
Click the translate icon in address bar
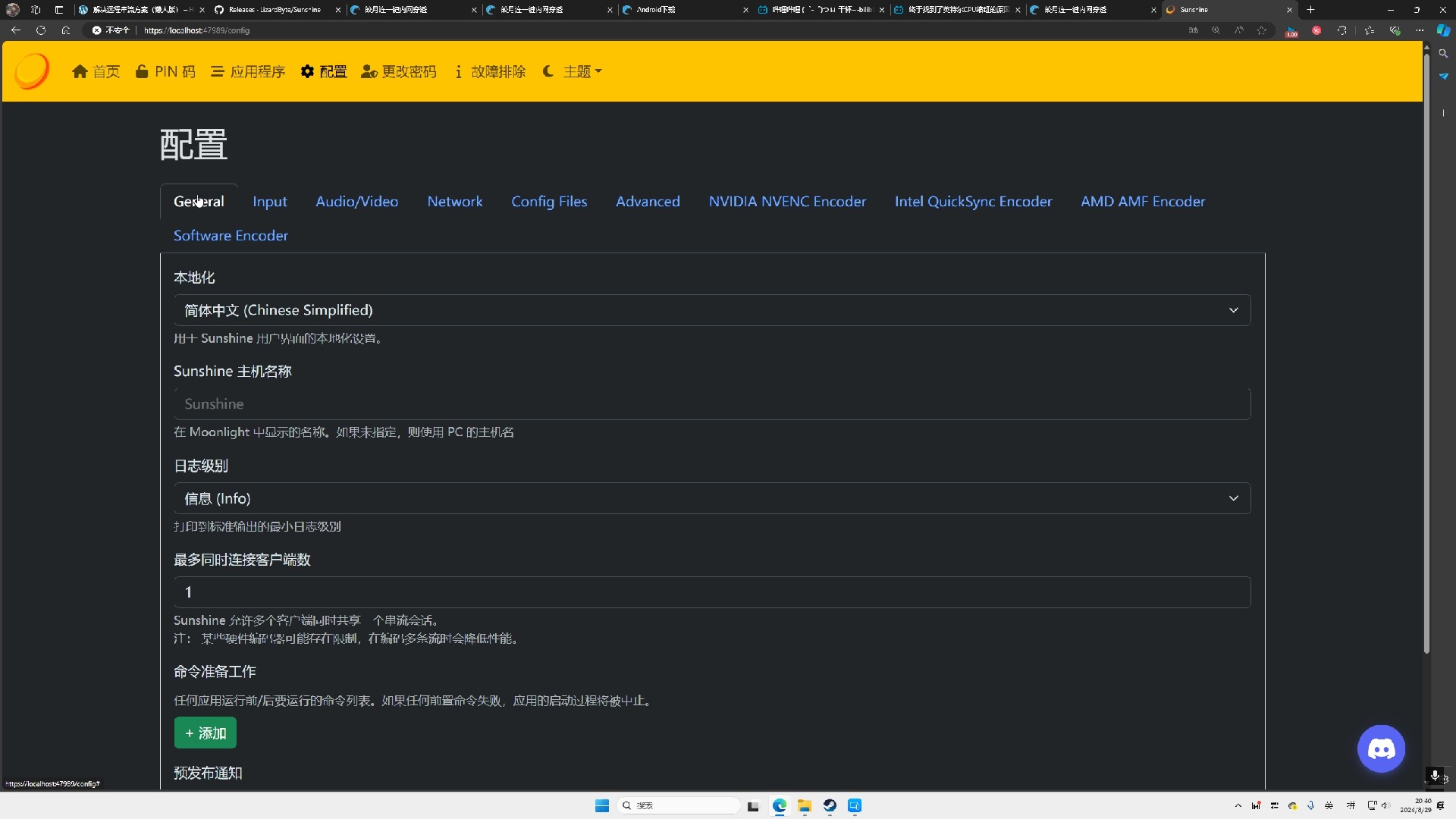(1193, 30)
